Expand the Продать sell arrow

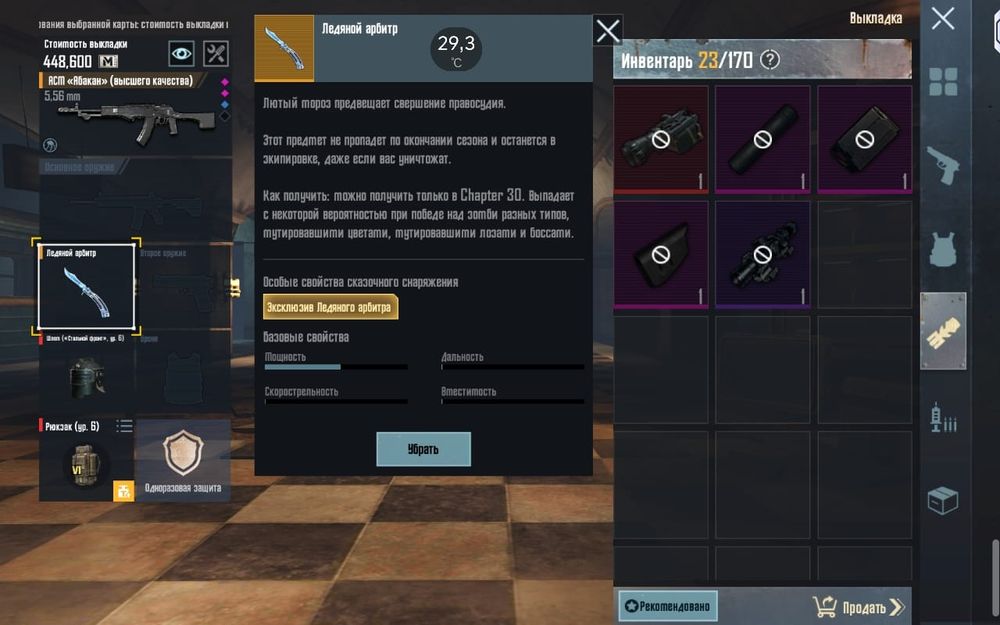[x=897, y=607]
